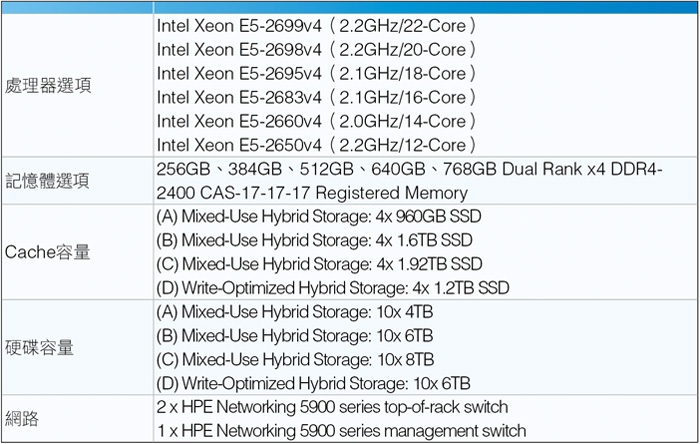Select Write-Optimized cache option 4x 1.2TB SSD
The height and width of the screenshot is (444, 700).
click(333, 288)
